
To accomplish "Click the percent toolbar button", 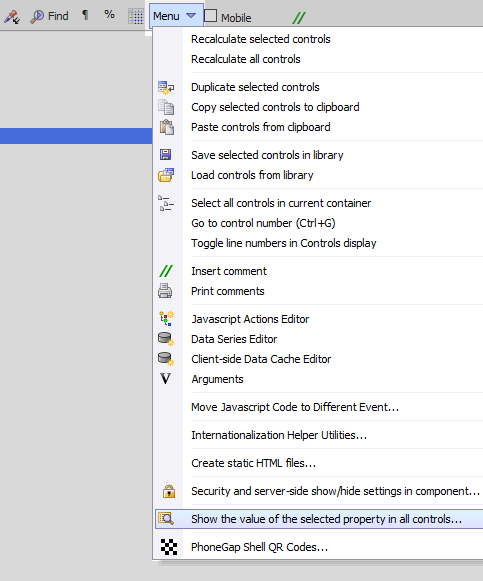I will point(109,14).
